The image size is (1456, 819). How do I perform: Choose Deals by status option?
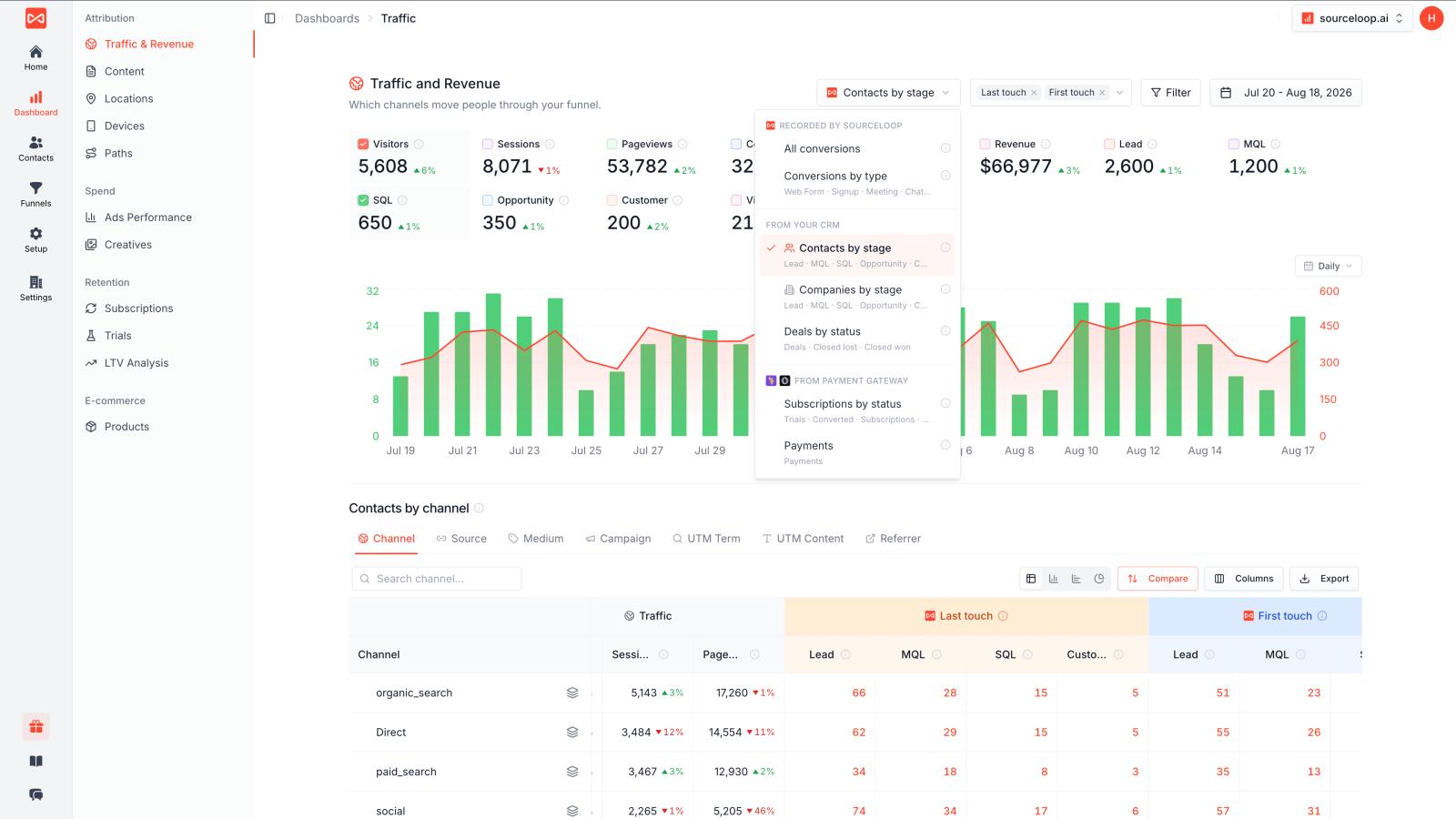857,339
